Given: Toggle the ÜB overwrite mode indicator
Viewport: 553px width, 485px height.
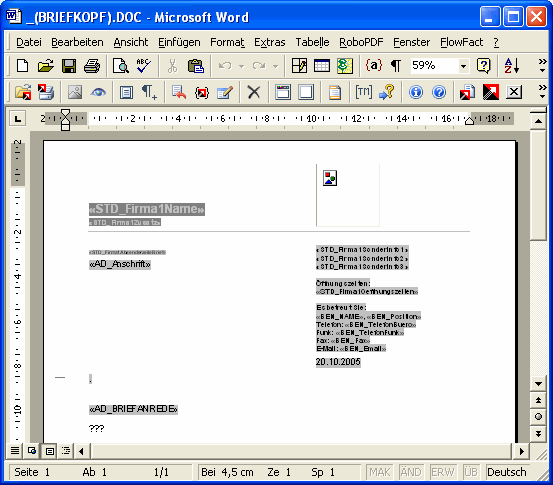Looking at the screenshot, I should tap(471, 472).
